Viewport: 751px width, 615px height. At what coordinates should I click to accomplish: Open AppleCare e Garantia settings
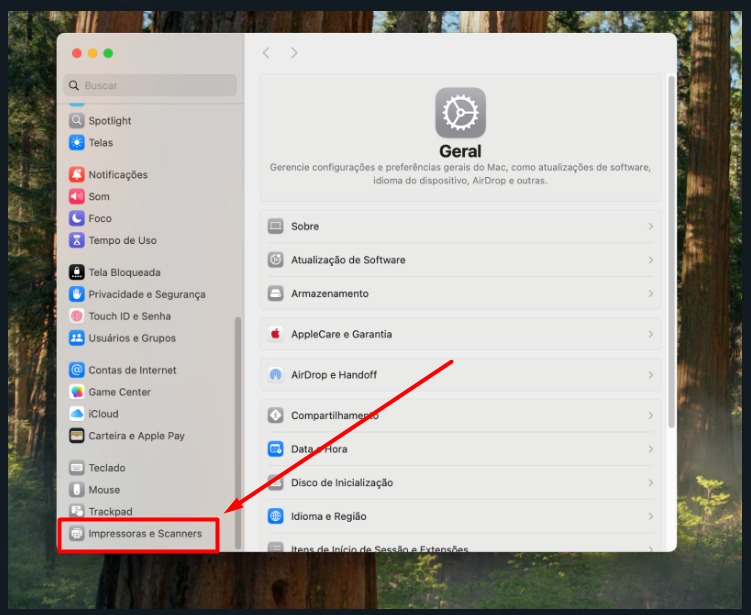pos(460,334)
